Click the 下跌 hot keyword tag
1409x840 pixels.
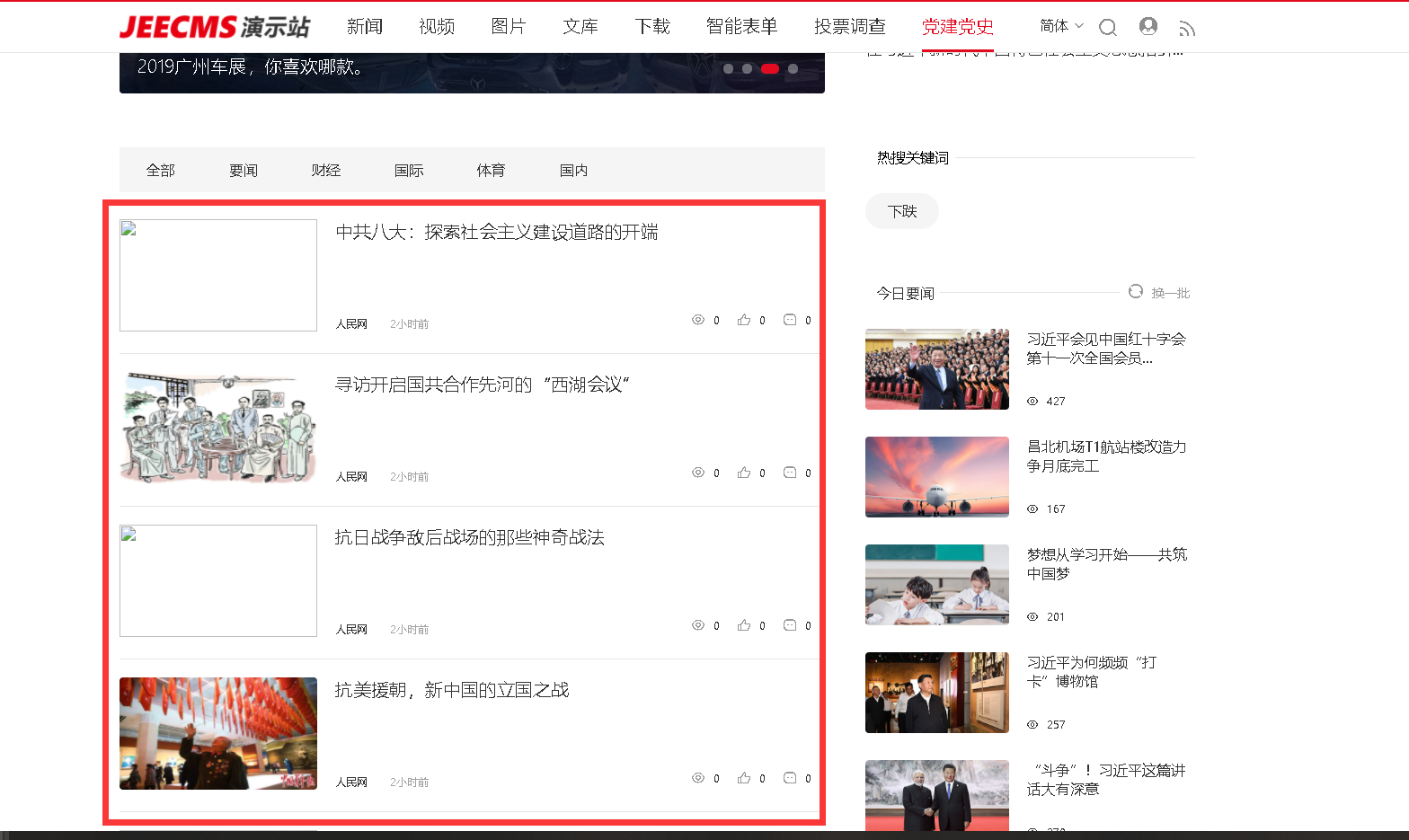point(902,212)
